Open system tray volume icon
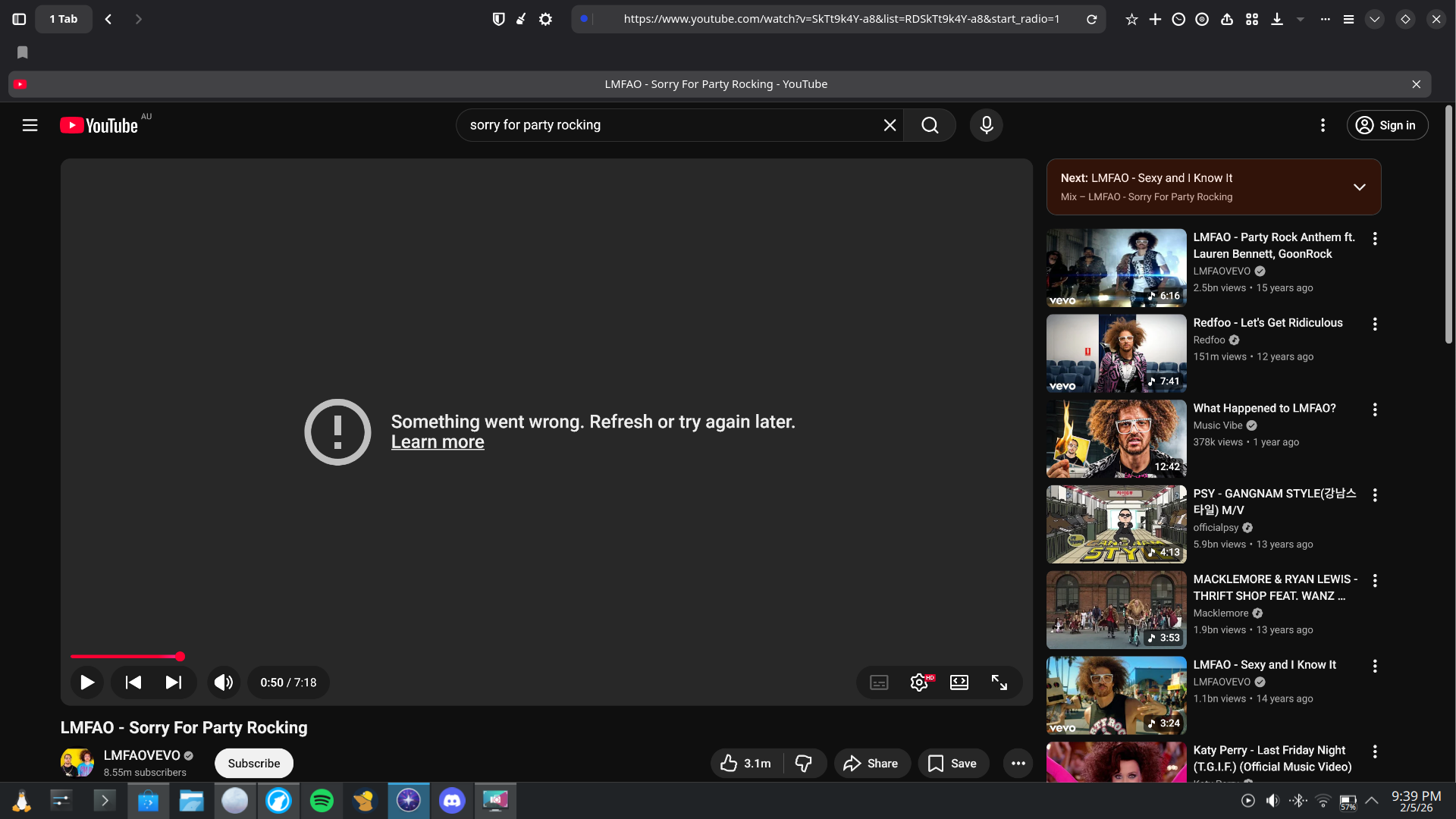Image resolution: width=1456 pixels, height=819 pixels. click(1272, 800)
